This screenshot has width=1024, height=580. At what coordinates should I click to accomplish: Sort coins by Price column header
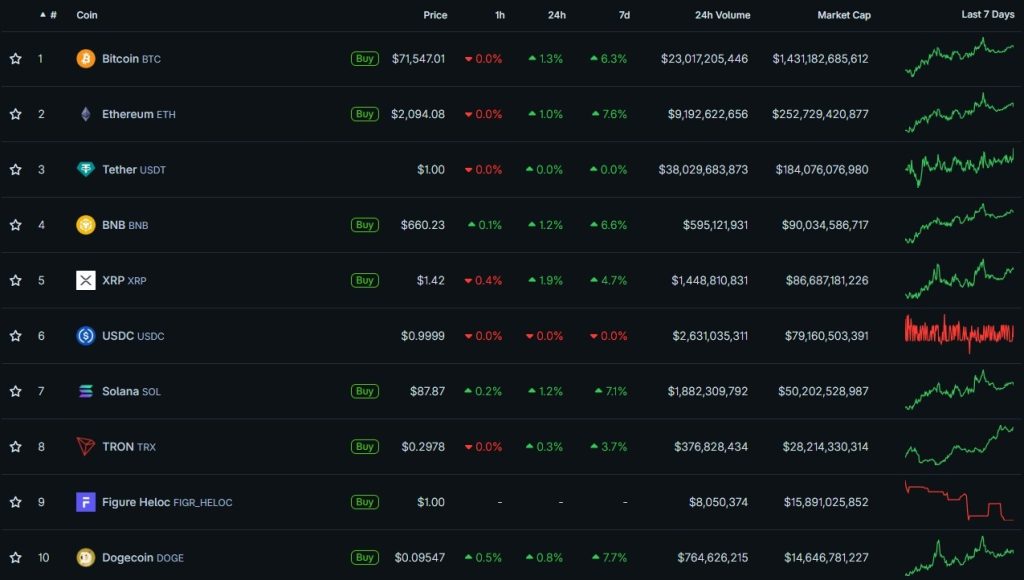click(x=435, y=16)
